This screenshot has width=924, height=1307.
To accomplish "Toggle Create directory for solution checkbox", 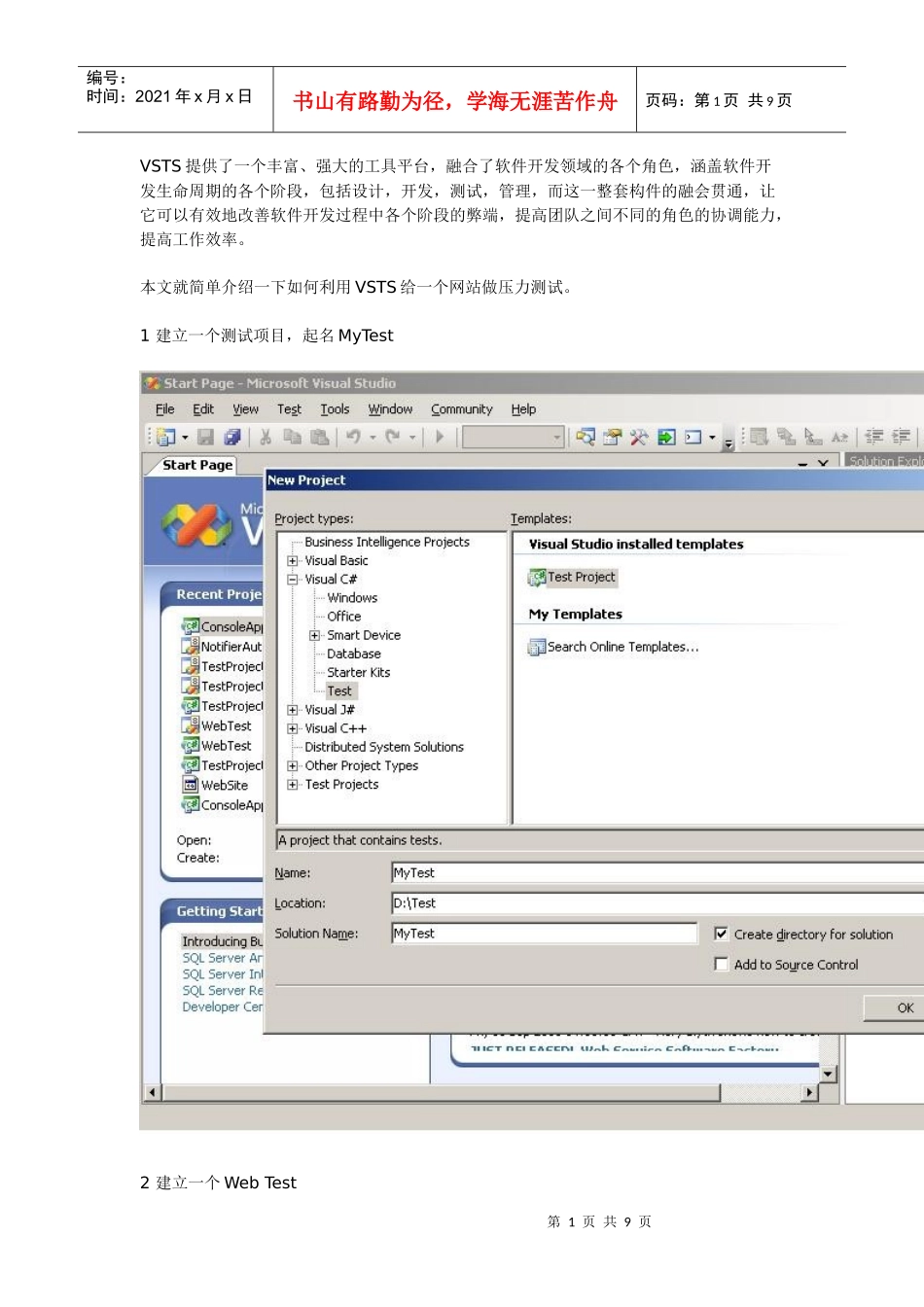I will [x=722, y=934].
